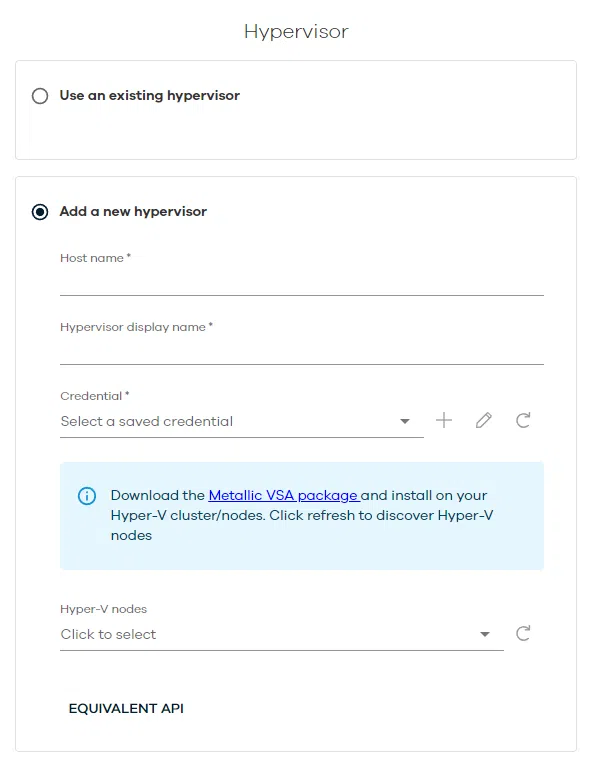Screen dimensions: 600x762
Task: Click the "Use an existing hypervisor" label text
Action: click(149, 96)
